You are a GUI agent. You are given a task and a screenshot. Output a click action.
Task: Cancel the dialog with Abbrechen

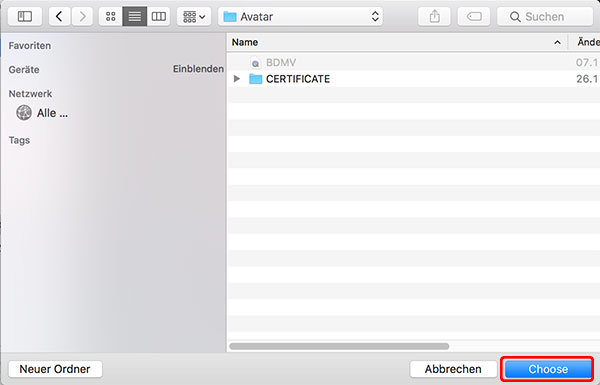point(453,369)
